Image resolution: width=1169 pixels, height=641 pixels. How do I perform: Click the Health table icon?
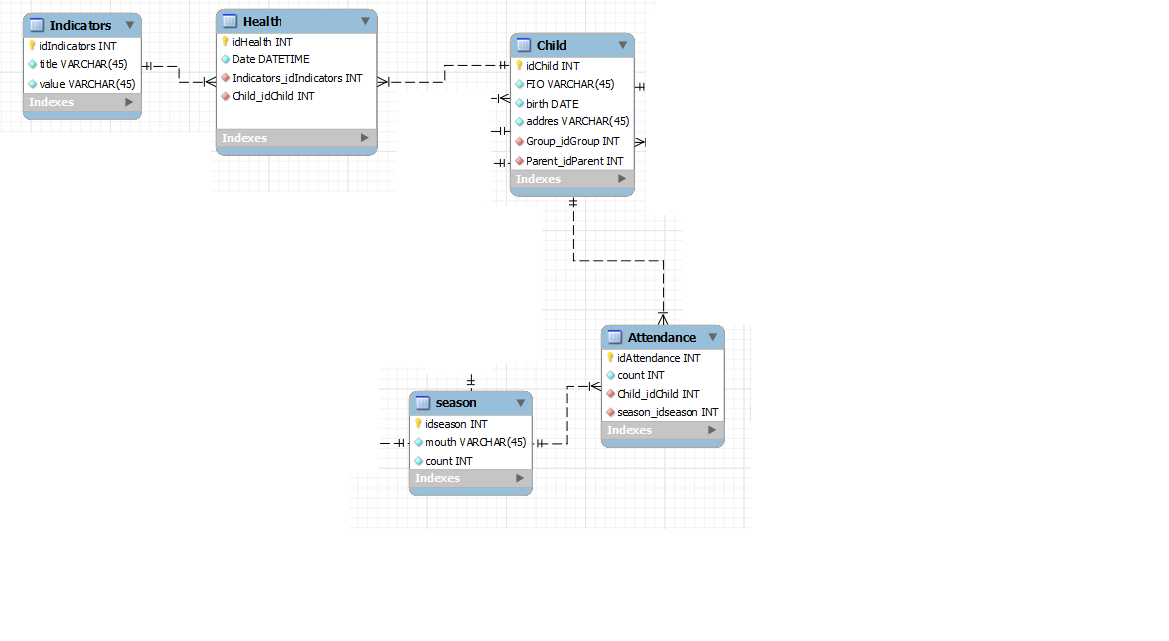pyautogui.click(x=230, y=21)
